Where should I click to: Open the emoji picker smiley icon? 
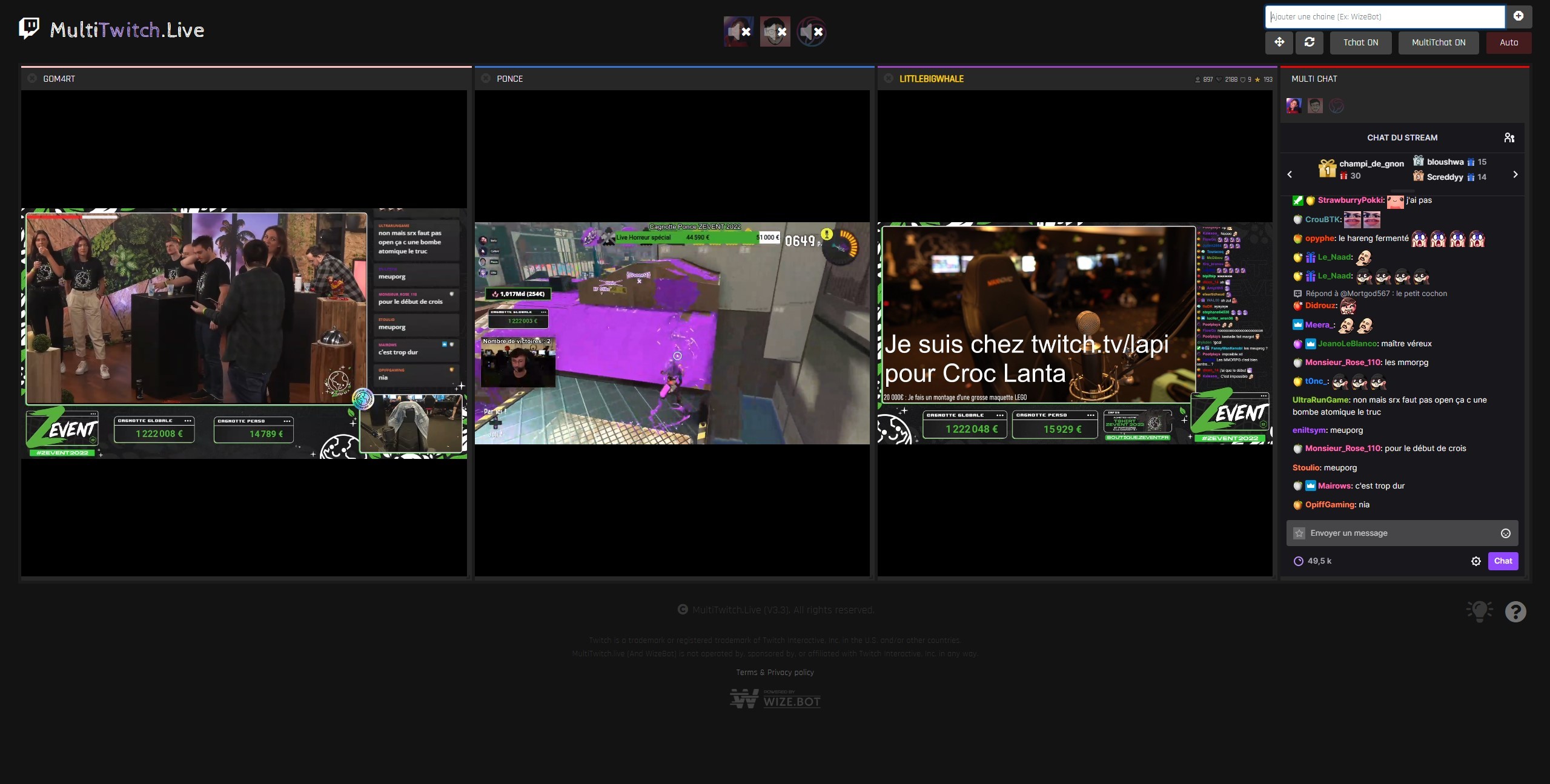tap(1505, 533)
